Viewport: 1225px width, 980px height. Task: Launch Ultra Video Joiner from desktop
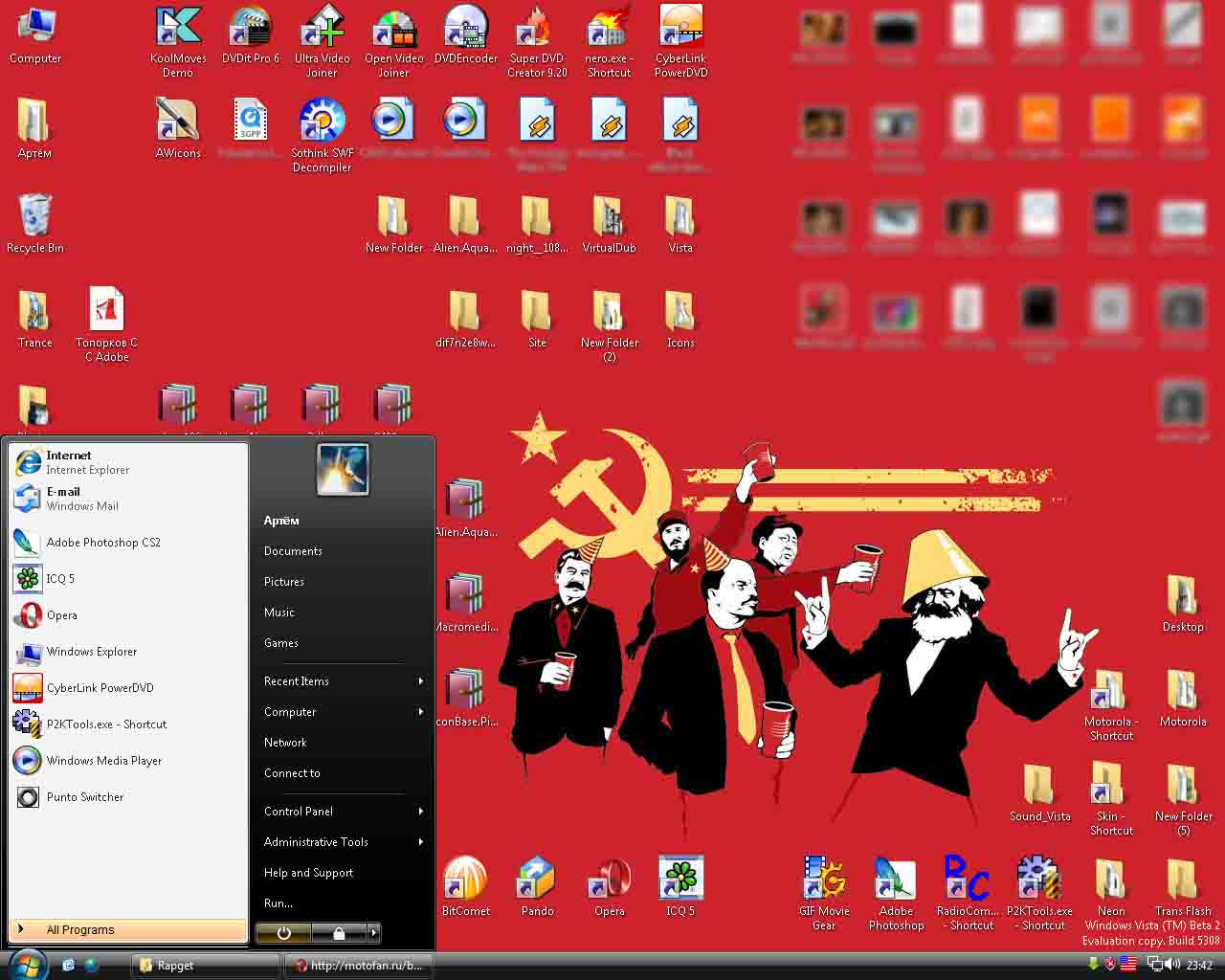click(x=322, y=41)
